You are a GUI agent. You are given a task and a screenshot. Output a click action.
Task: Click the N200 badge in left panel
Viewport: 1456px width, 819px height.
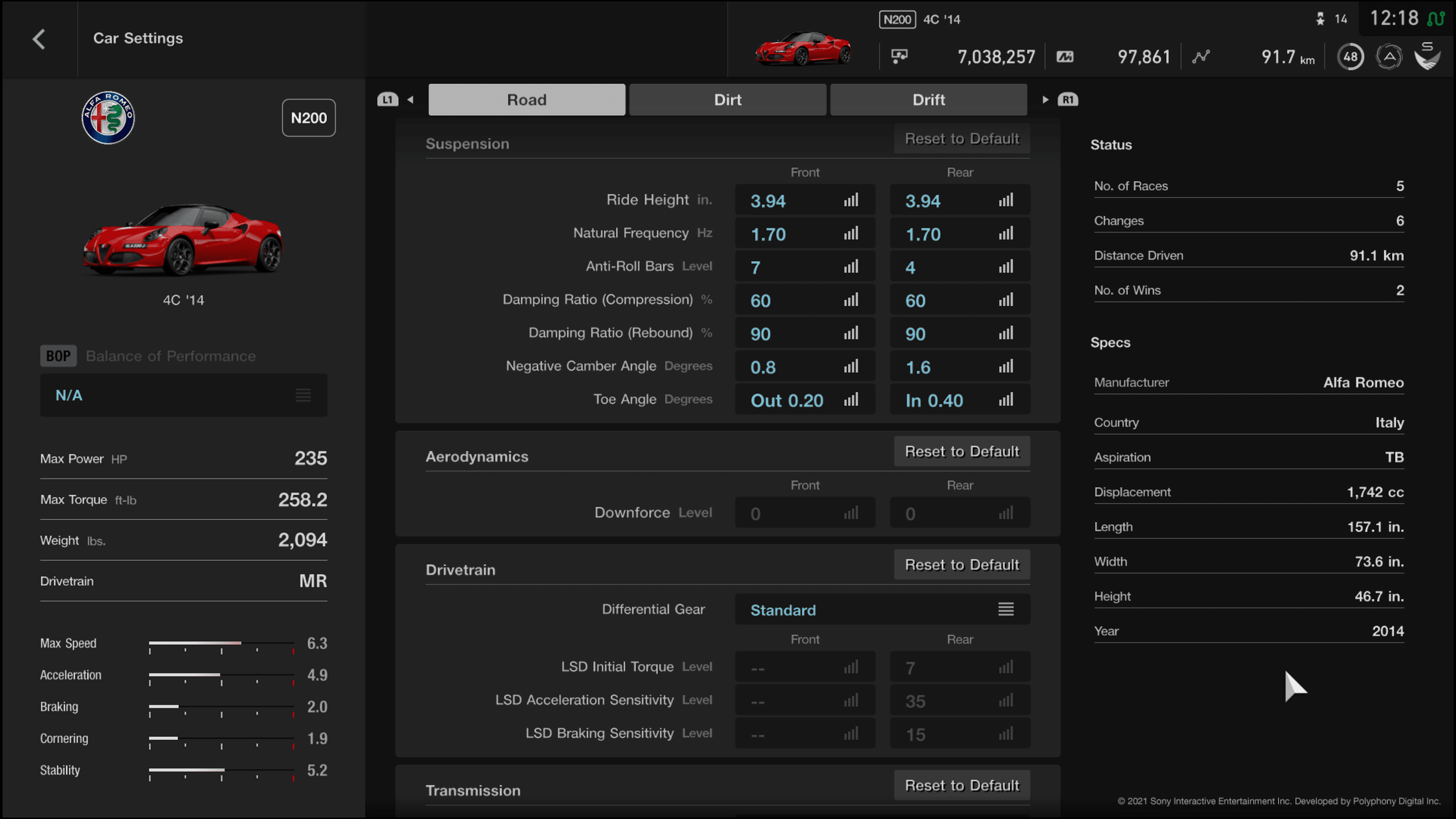[x=309, y=118]
